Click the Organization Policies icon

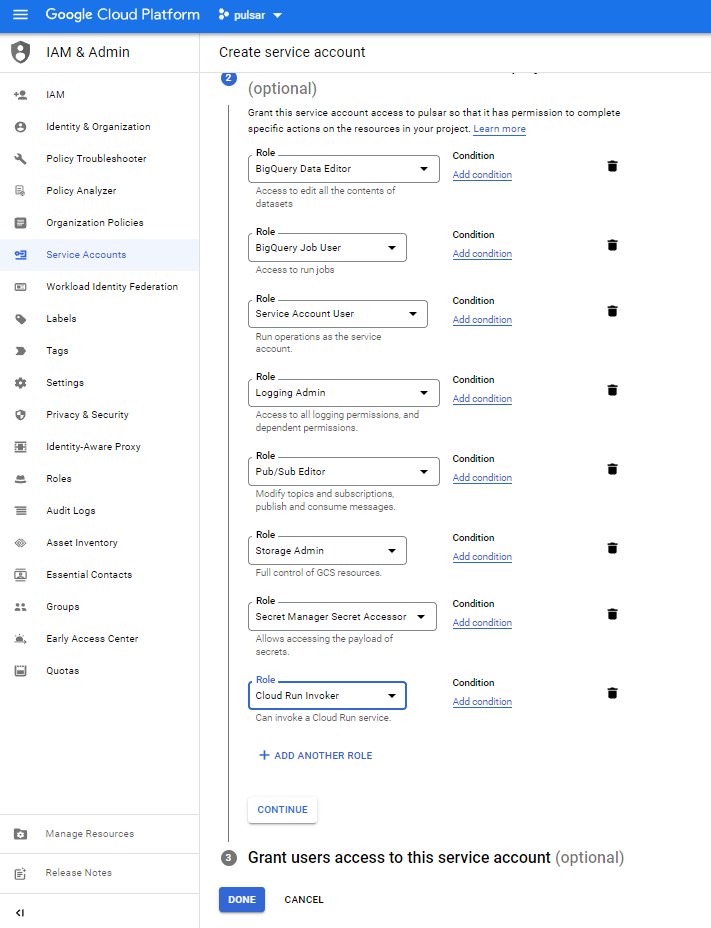(21, 223)
